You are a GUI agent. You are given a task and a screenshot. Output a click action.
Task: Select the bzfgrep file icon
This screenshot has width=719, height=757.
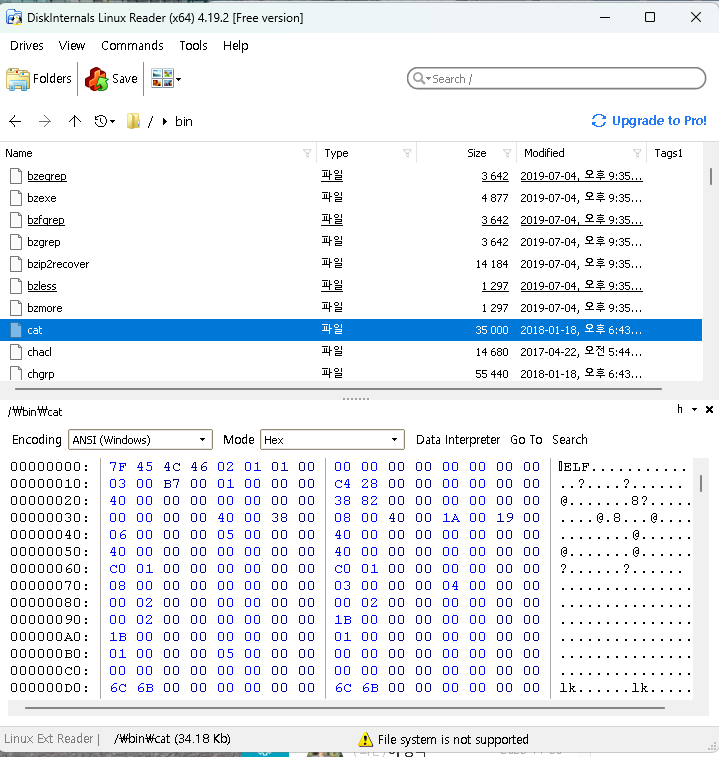coord(16,220)
